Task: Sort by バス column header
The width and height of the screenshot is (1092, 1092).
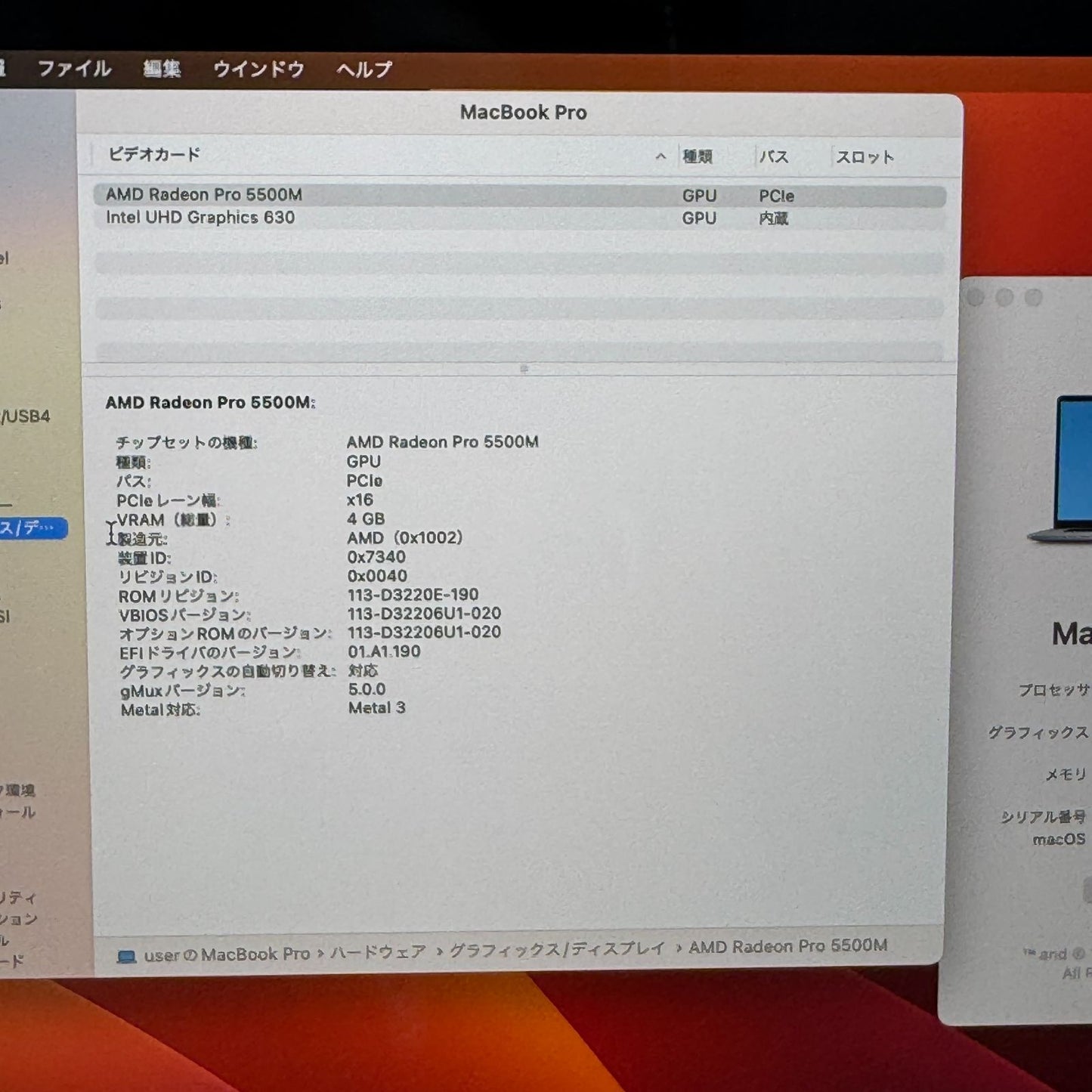Action: 774,156
